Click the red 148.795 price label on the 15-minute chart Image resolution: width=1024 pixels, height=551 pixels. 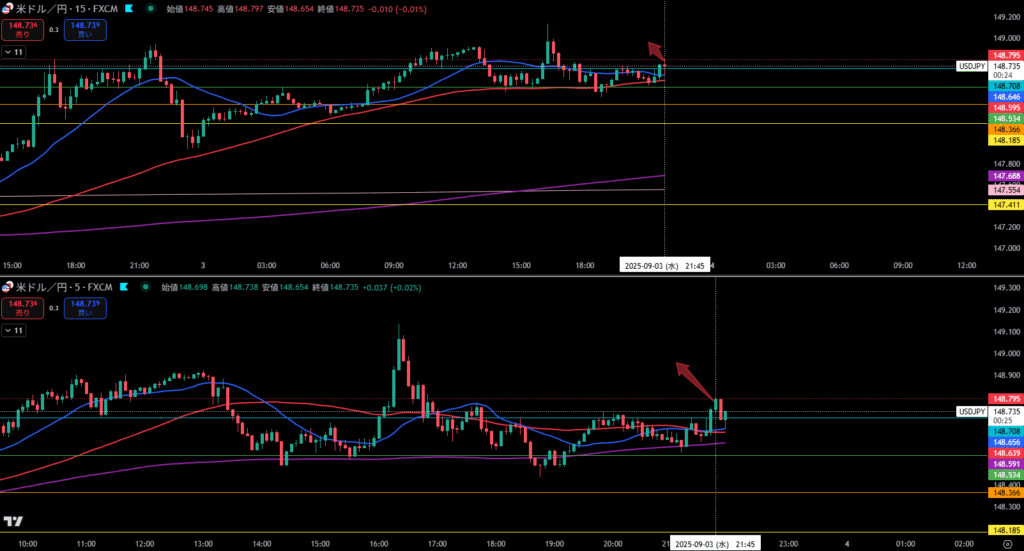coord(1006,55)
